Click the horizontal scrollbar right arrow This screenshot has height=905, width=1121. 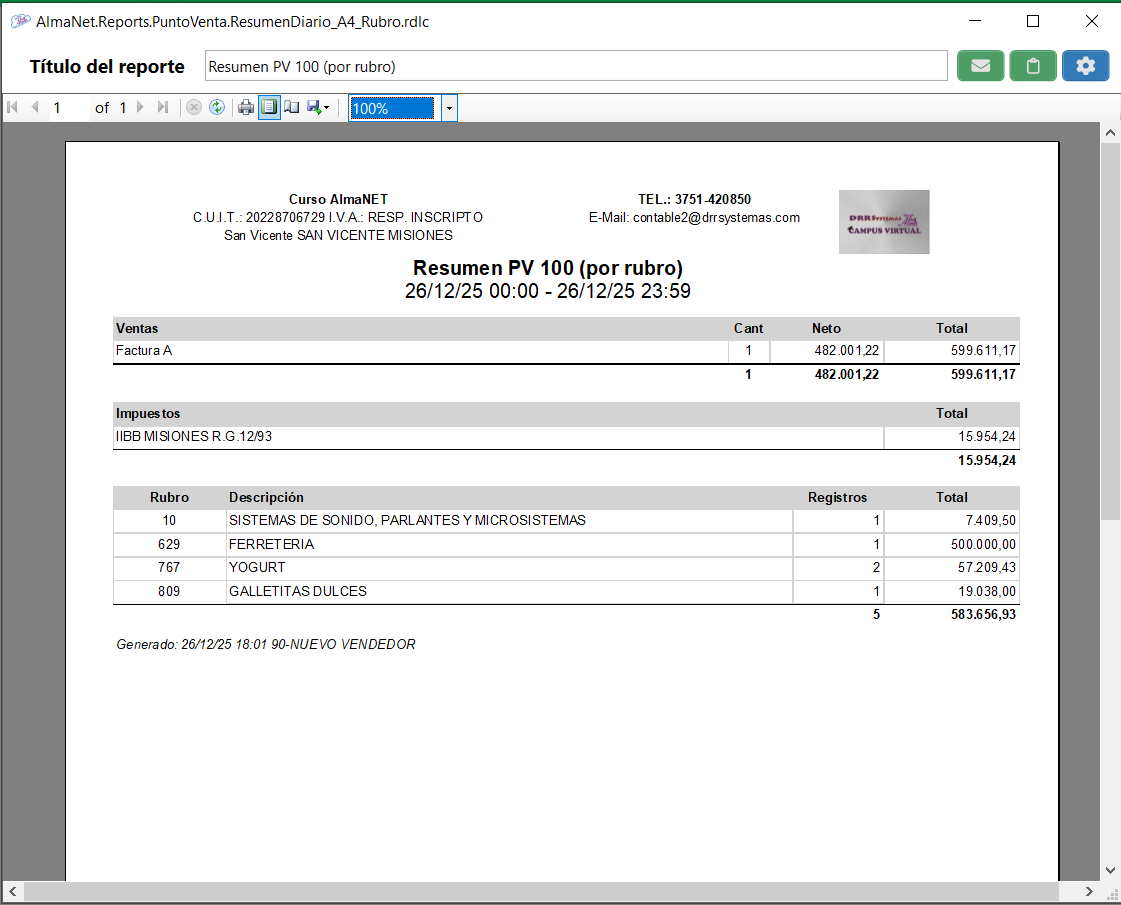[1090, 890]
